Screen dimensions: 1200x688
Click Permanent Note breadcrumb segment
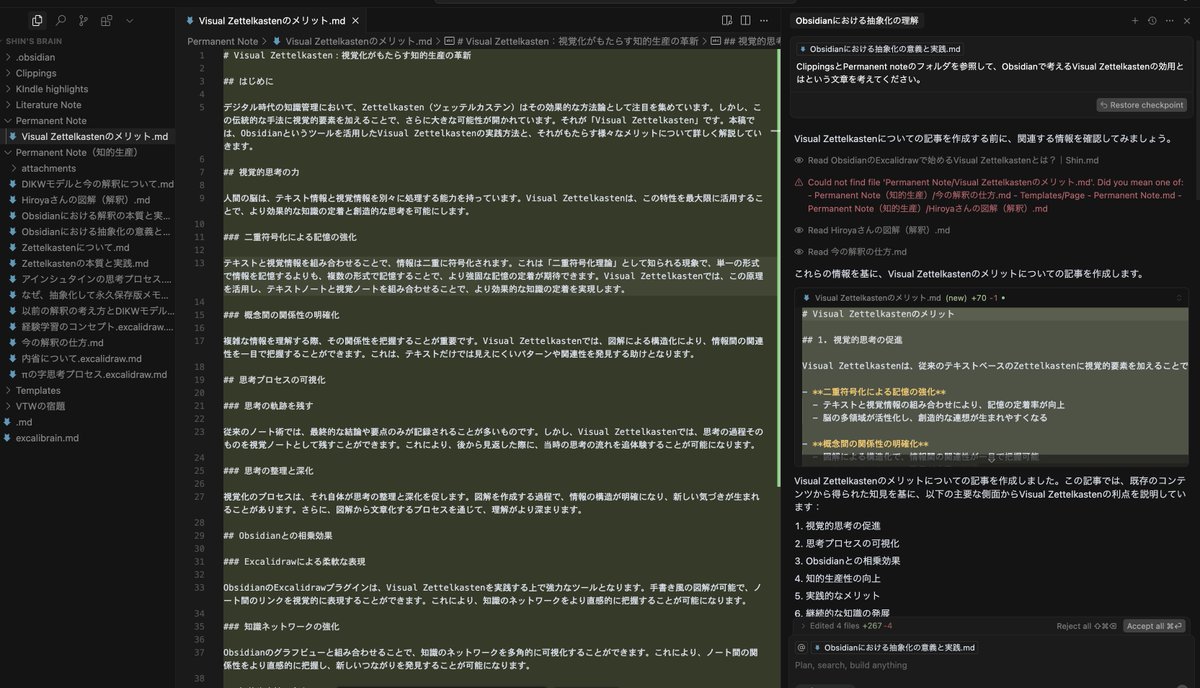click(x=223, y=41)
